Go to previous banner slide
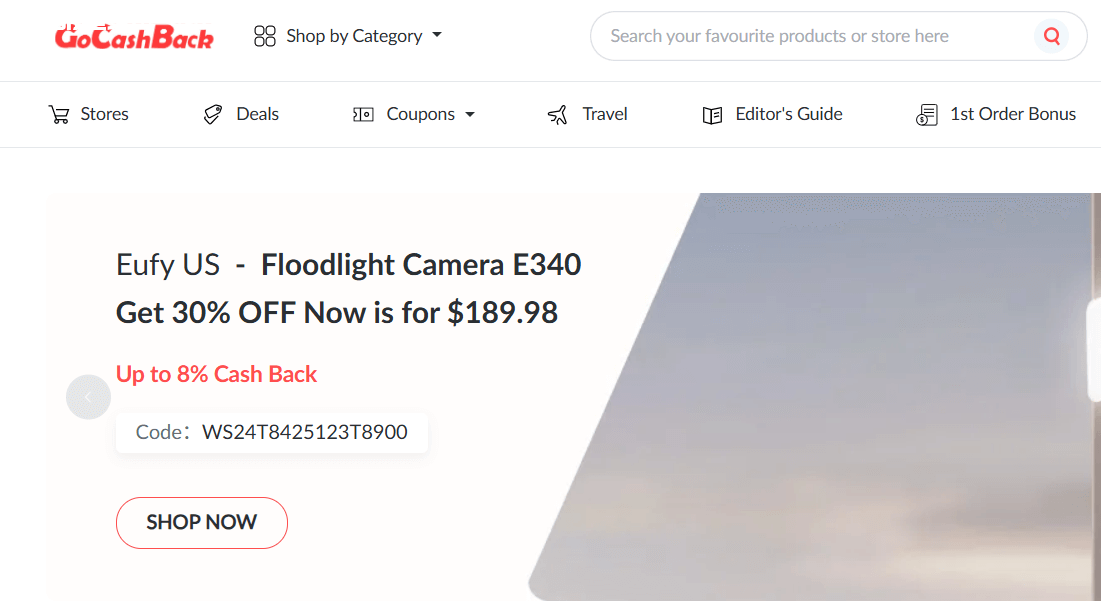Viewport: 1101px width, 614px height. pyautogui.click(x=88, y=397)
